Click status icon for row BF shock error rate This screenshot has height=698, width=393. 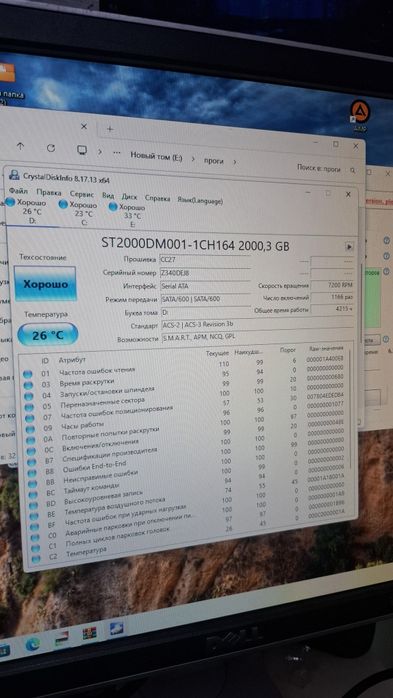(x=34, y=527)
